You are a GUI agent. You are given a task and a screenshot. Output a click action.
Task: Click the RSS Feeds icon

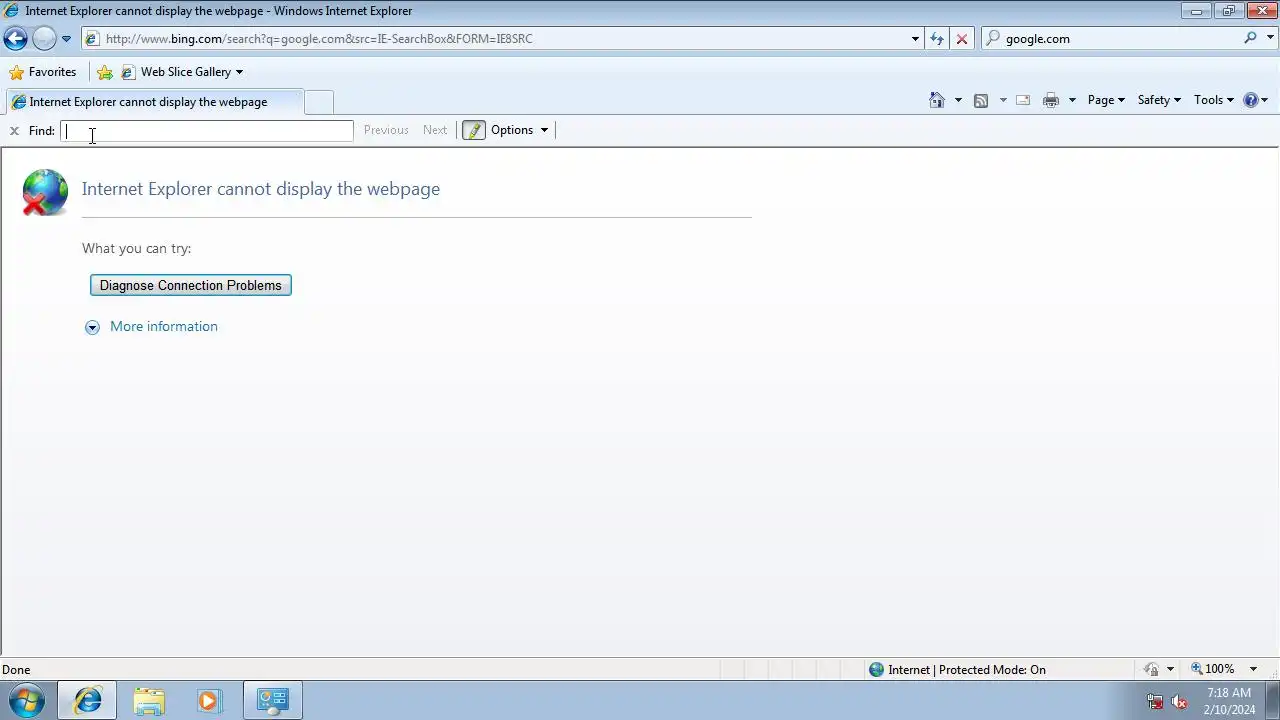tap(981, 100)
